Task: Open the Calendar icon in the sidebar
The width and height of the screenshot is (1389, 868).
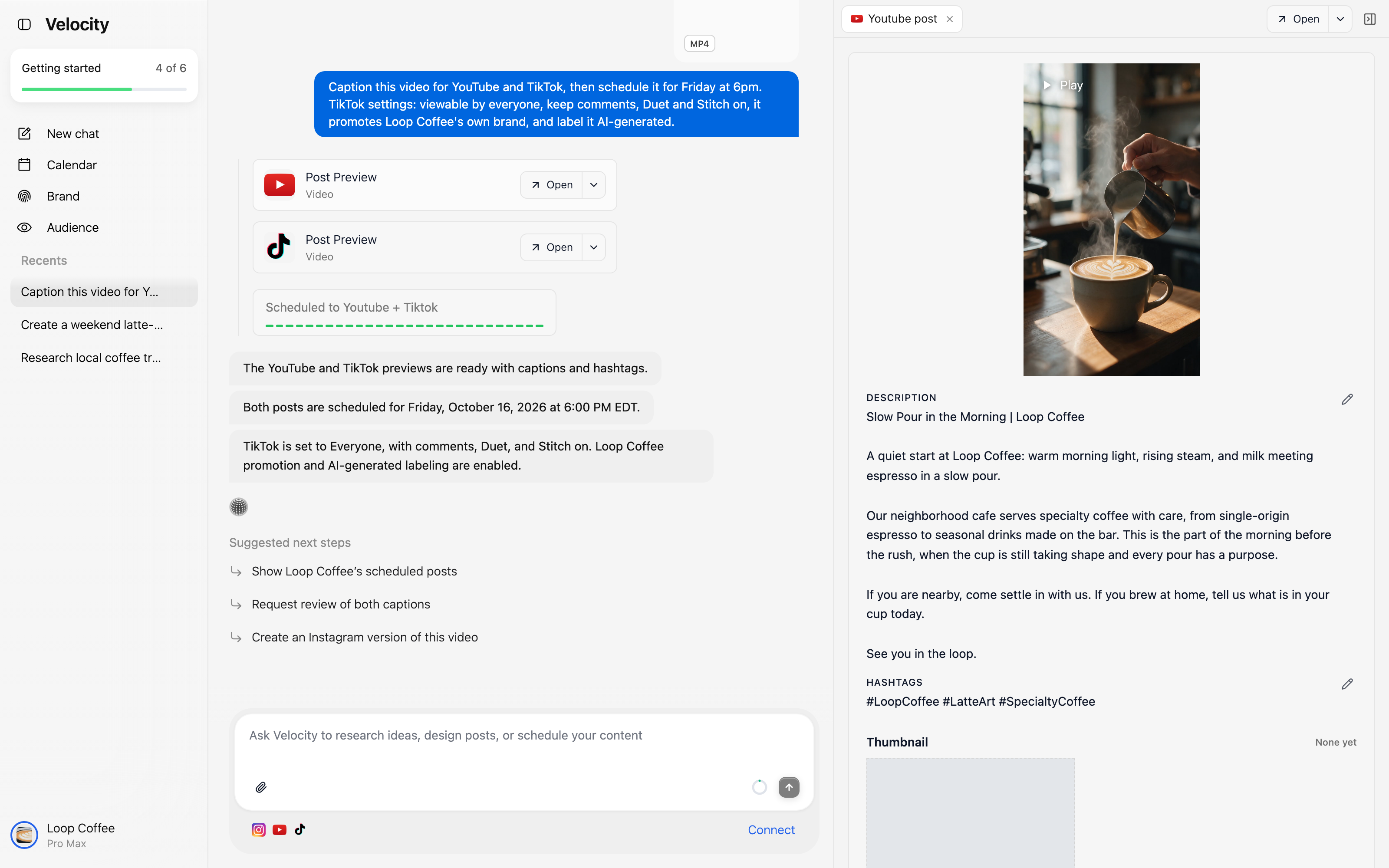Action: pyautogui.click(x=24, y=165)
